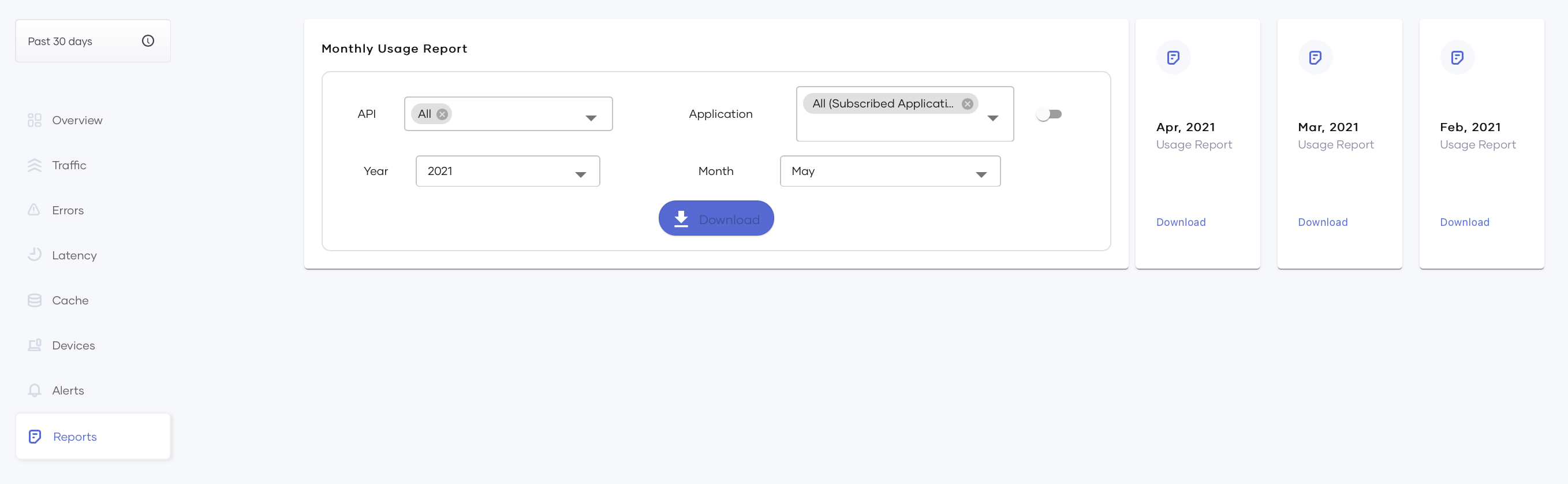Click the clock icon beside Past 30 days
The width and height of the screenshot is (1568, 484).
pos(148,41)
